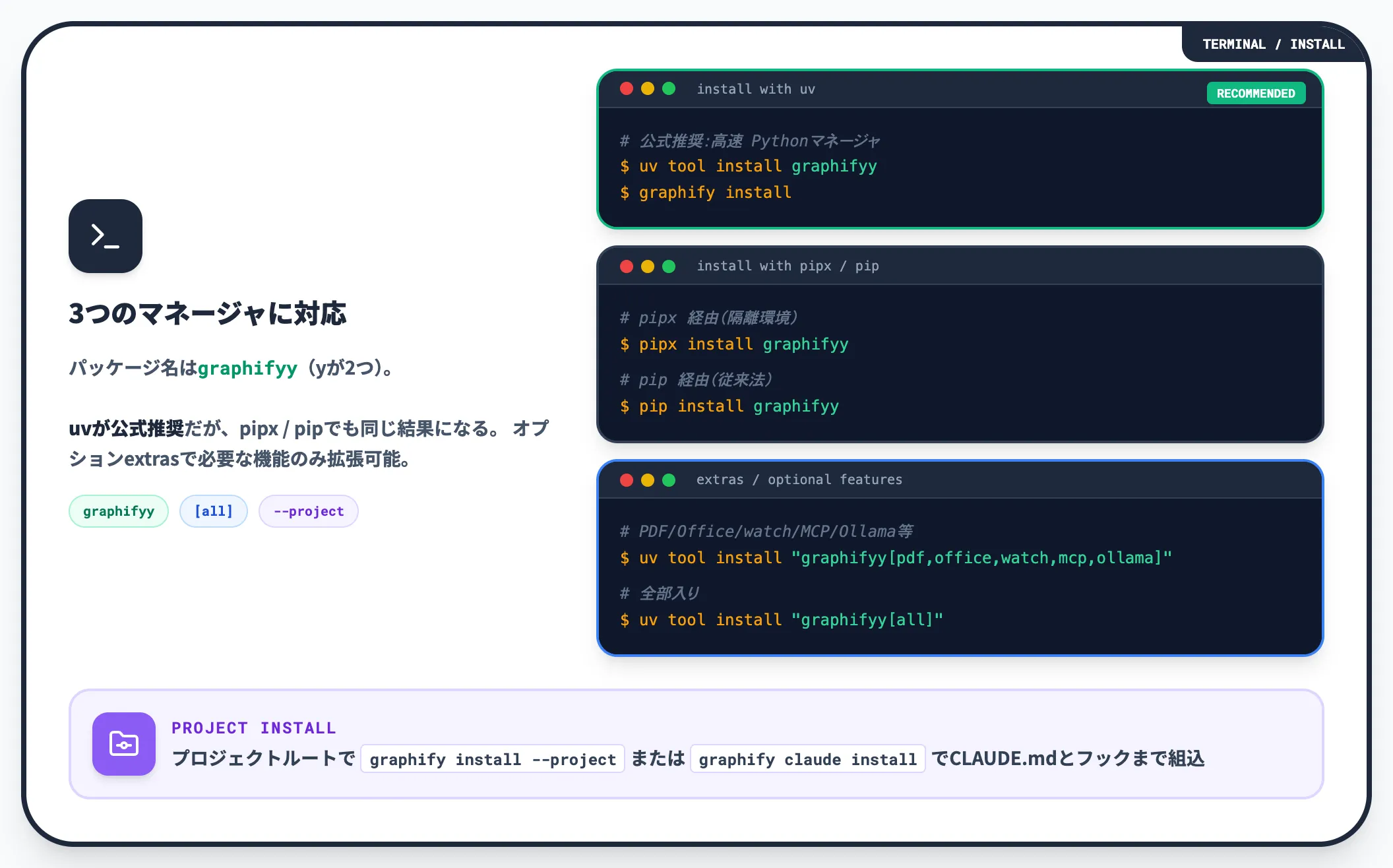Click yellow dot in 'install with uv' window
This screenshot has height=868, width=1393.
click(648, 88)
